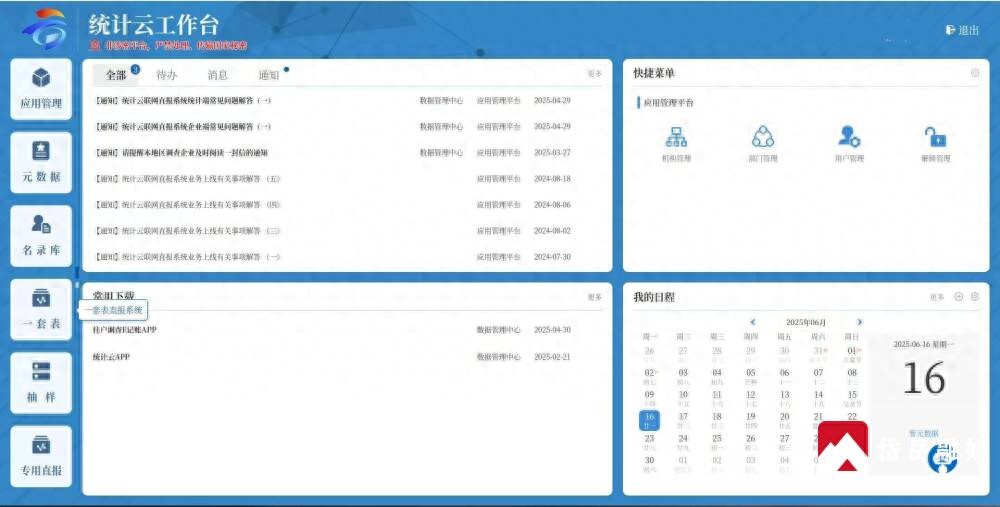
Task: Switch to the 通知 tab
Action: (268, 75)
